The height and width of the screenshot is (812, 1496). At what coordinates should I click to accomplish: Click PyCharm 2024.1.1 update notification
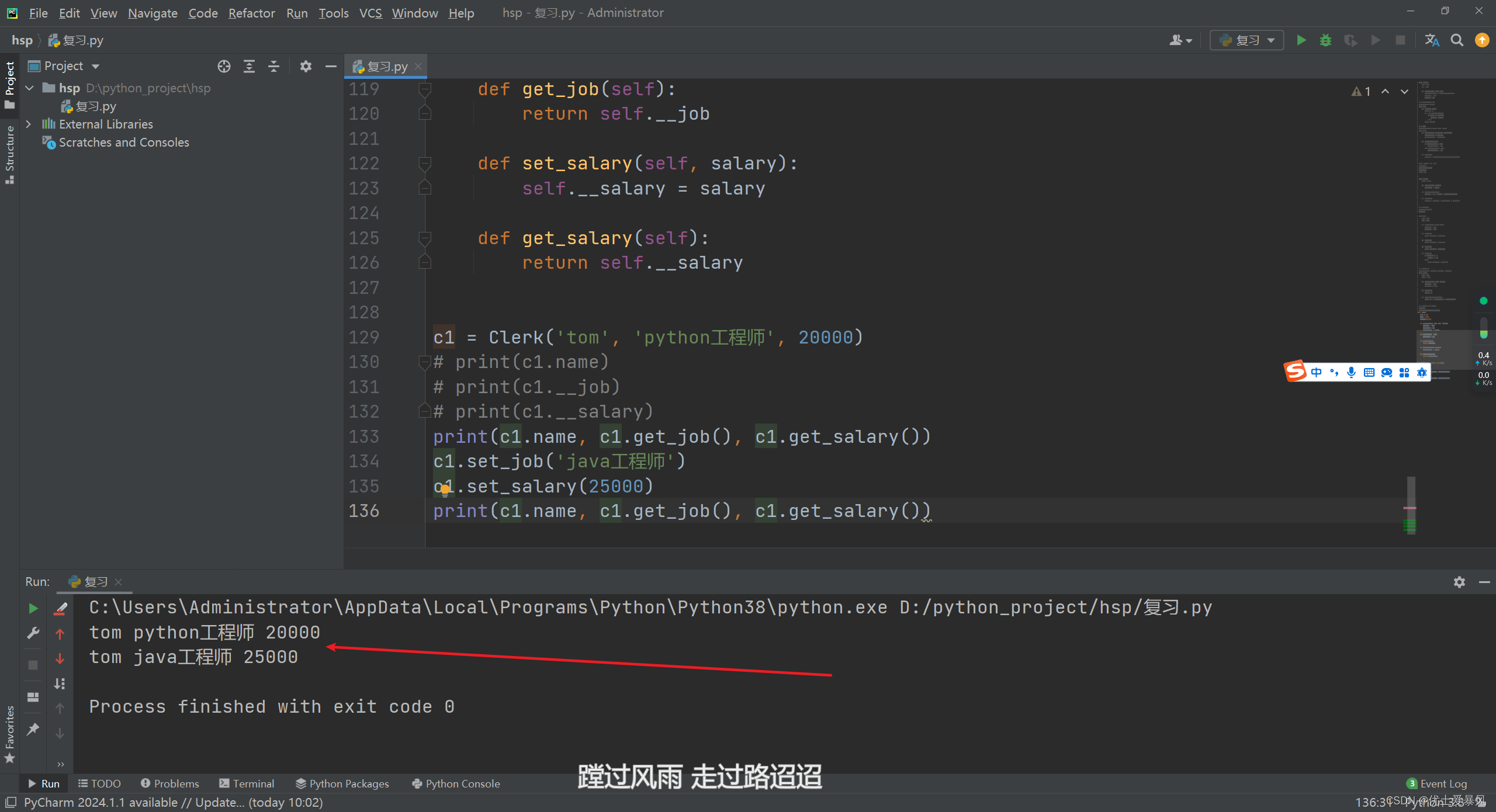[173, 802]
